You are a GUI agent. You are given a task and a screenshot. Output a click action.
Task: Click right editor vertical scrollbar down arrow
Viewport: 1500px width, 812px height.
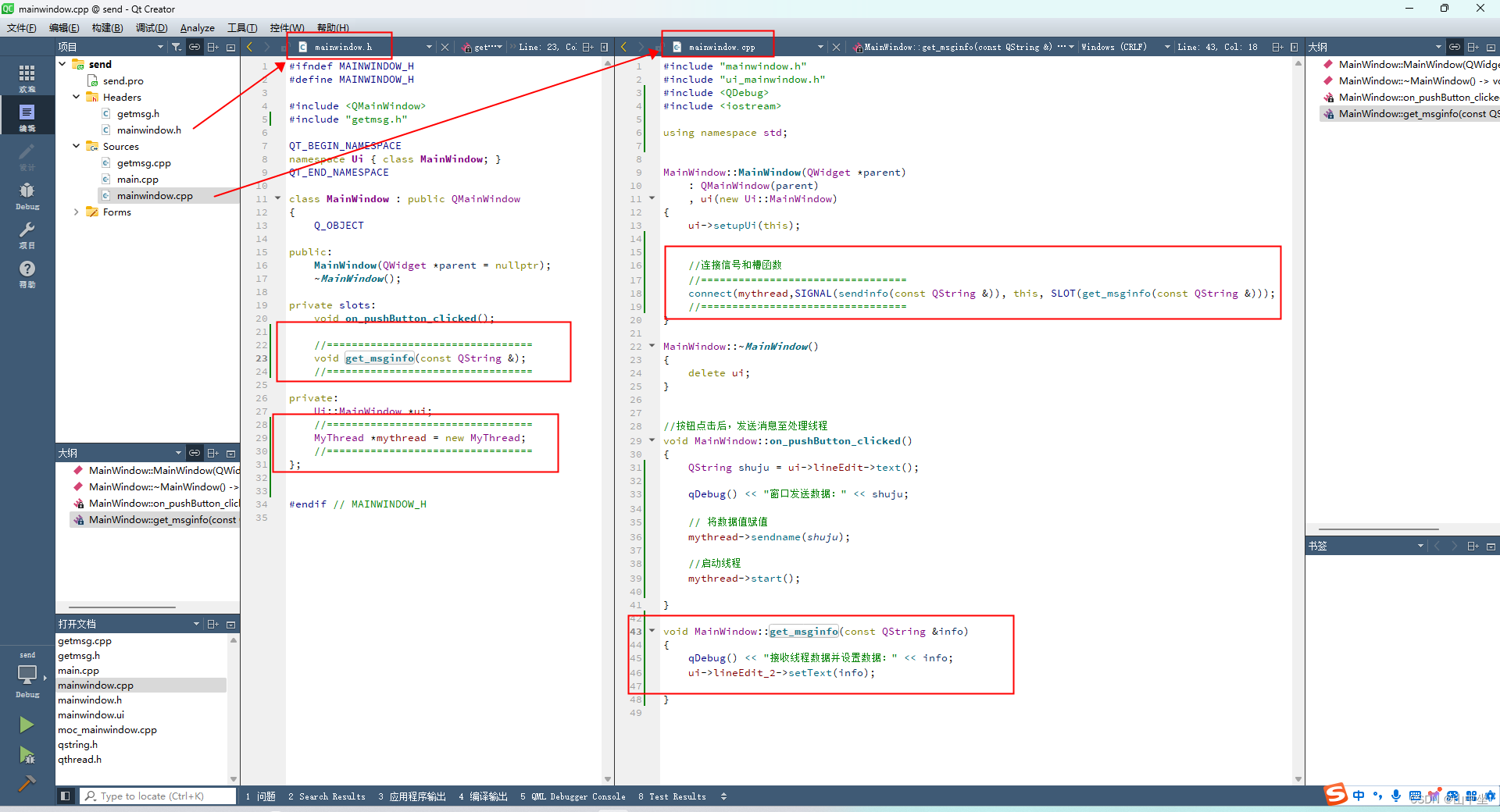coord(1298,779)
